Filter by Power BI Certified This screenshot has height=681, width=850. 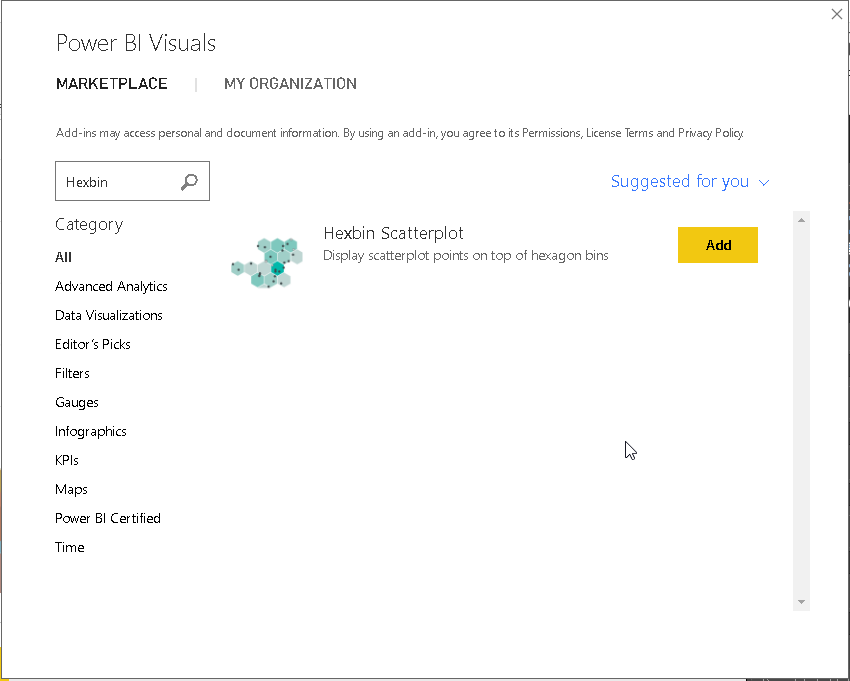click(108, 518)
